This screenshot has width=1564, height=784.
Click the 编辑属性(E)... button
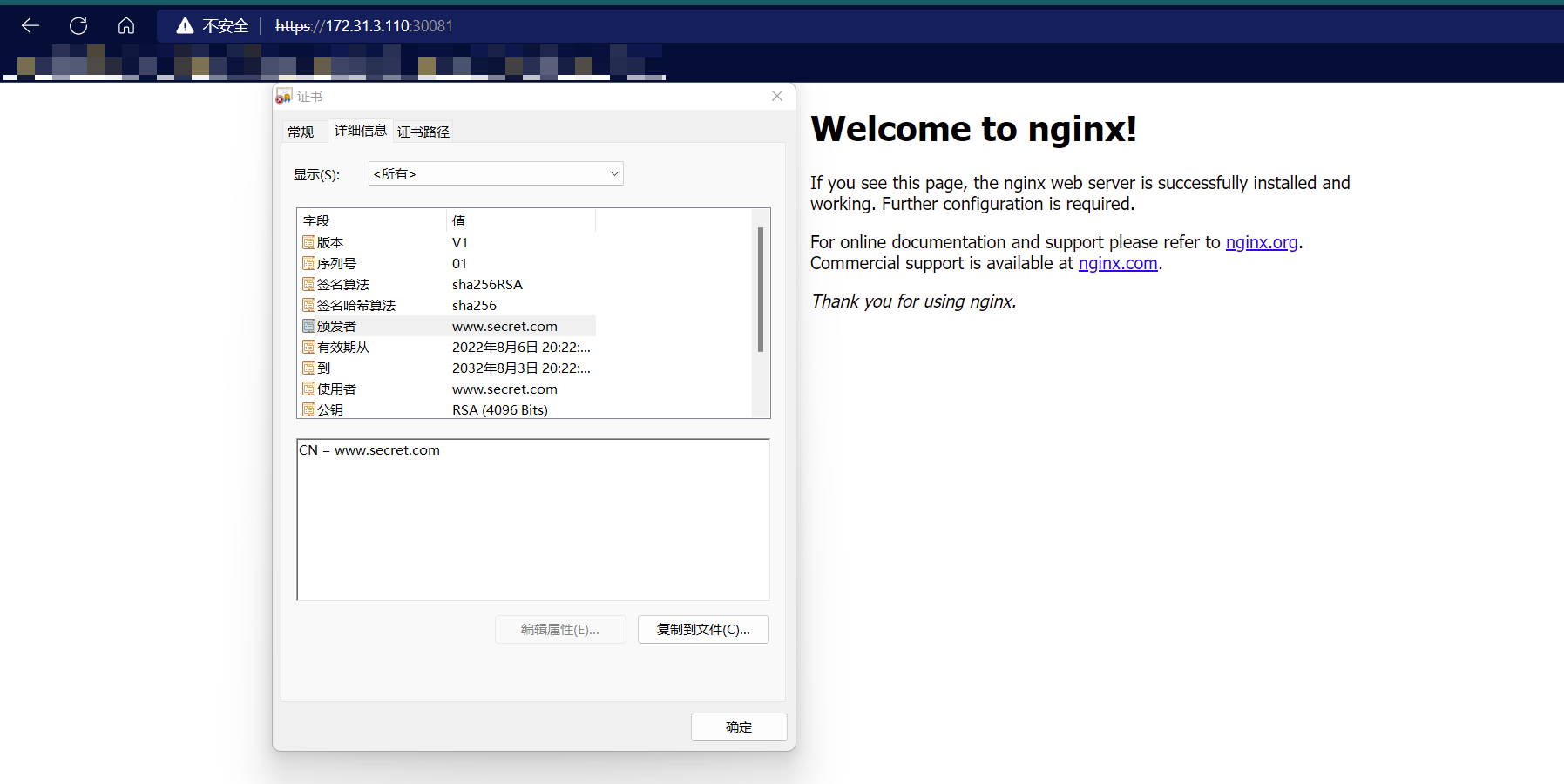tap(560, 629)
